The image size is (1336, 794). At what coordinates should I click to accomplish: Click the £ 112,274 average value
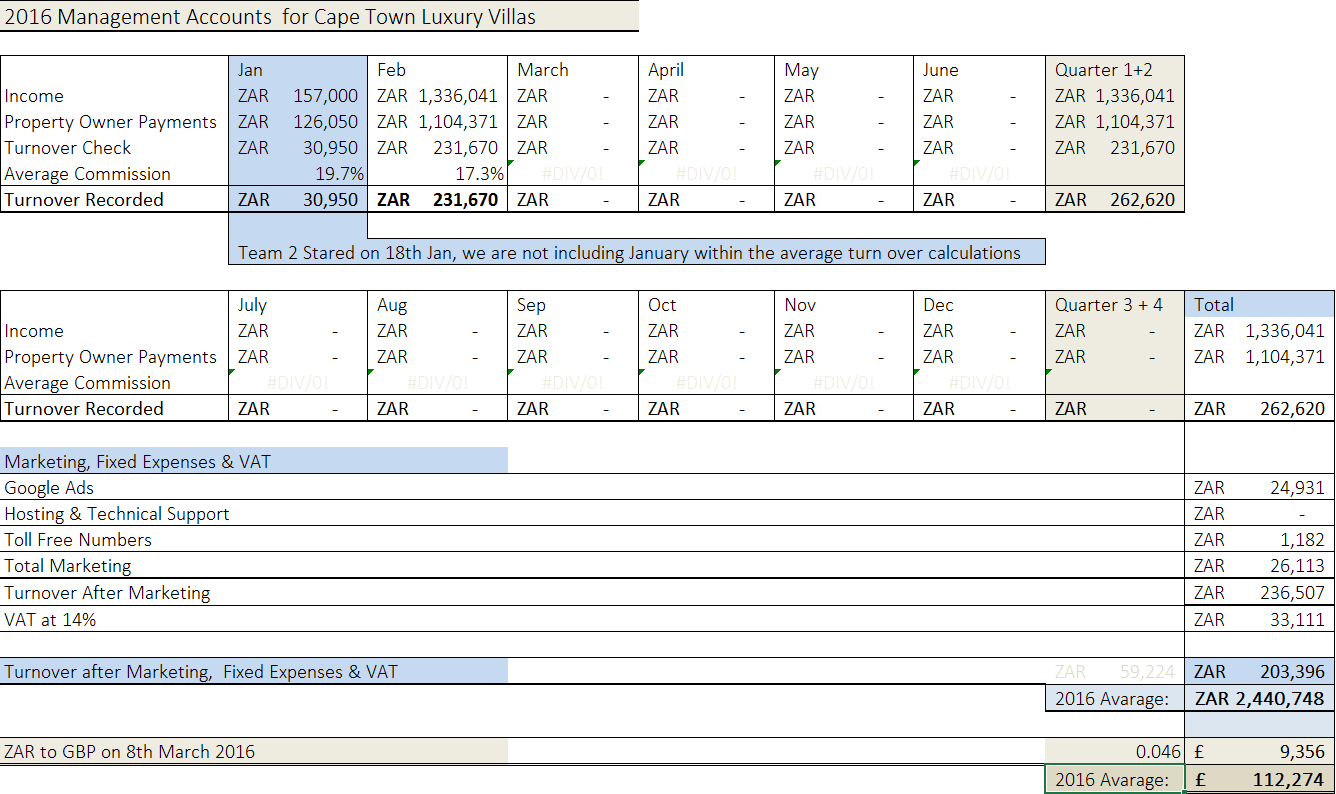(1260, 779)
